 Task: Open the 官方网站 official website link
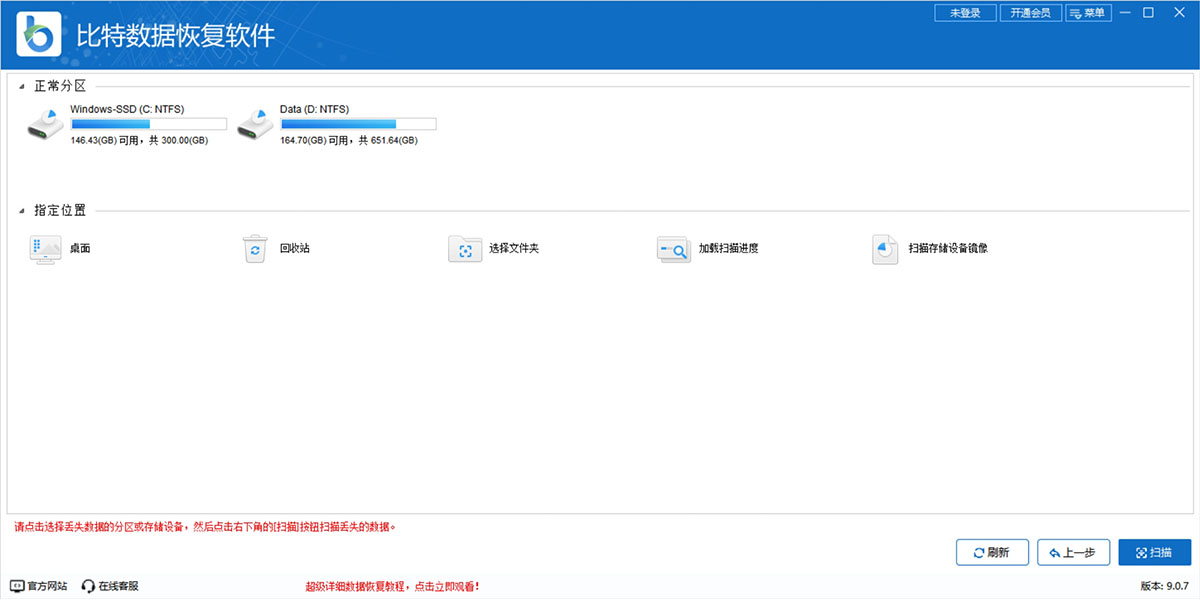[x=39, y=586]
